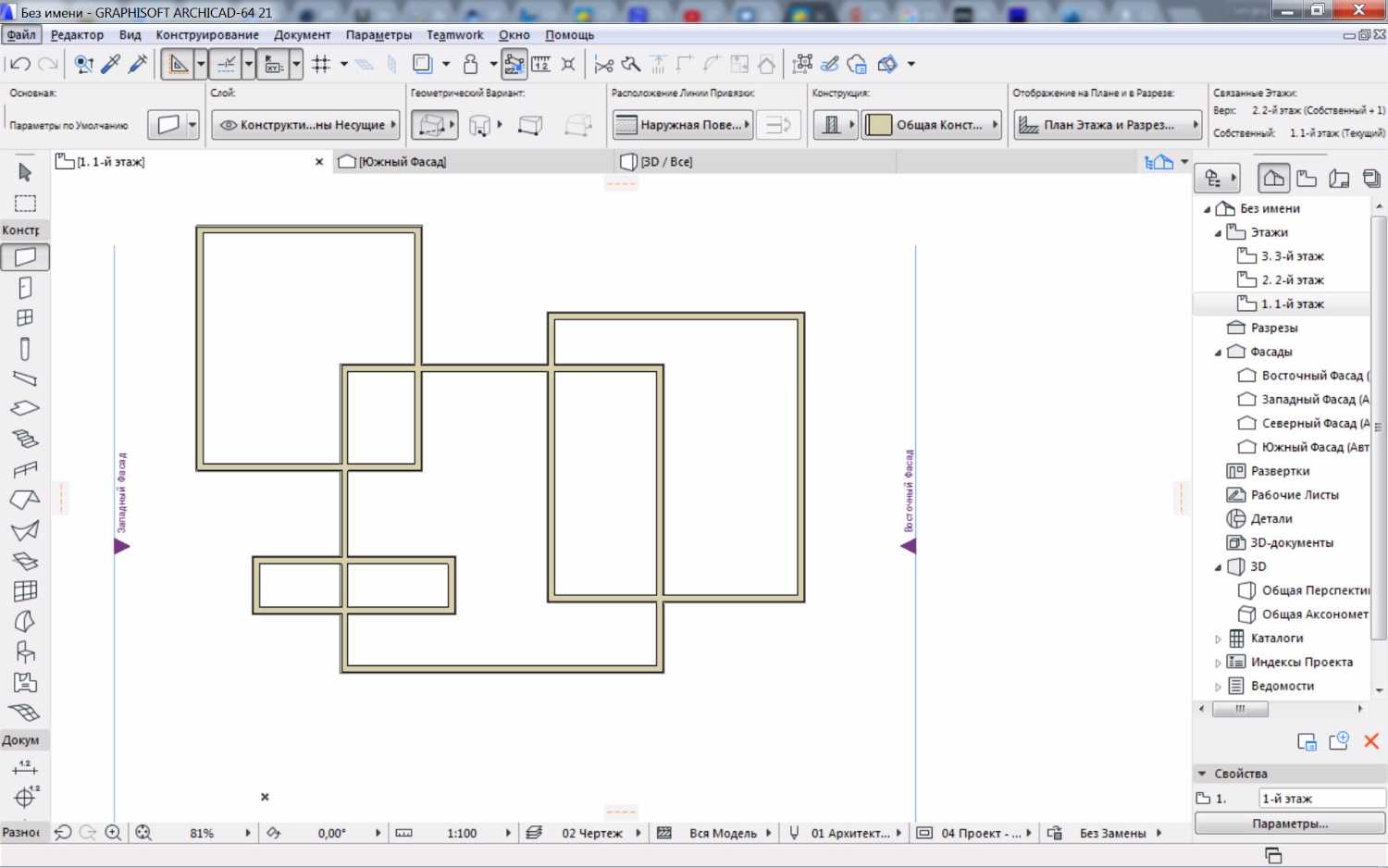Select the Door tool in the toolbox
The height and width of the screenshot is (868, 1388).
point(25,288)
